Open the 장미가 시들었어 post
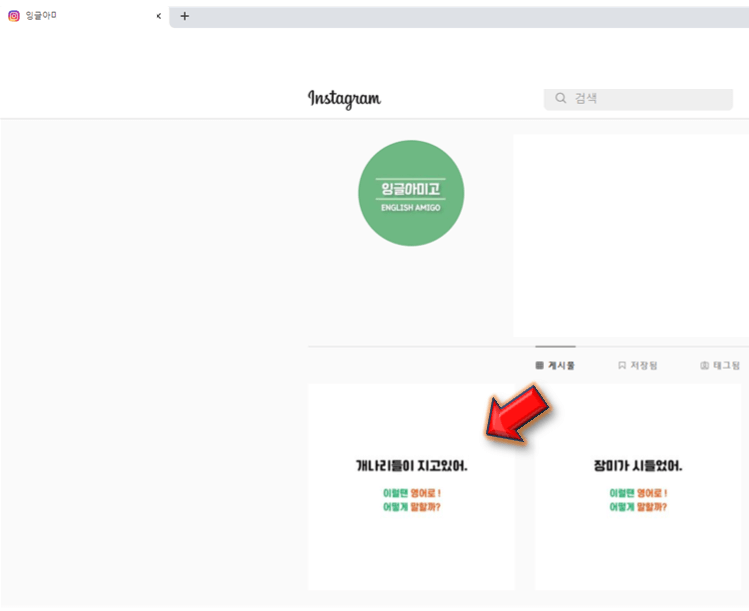The width and height of the screenshot is (749, 611). tap(638, 487)
